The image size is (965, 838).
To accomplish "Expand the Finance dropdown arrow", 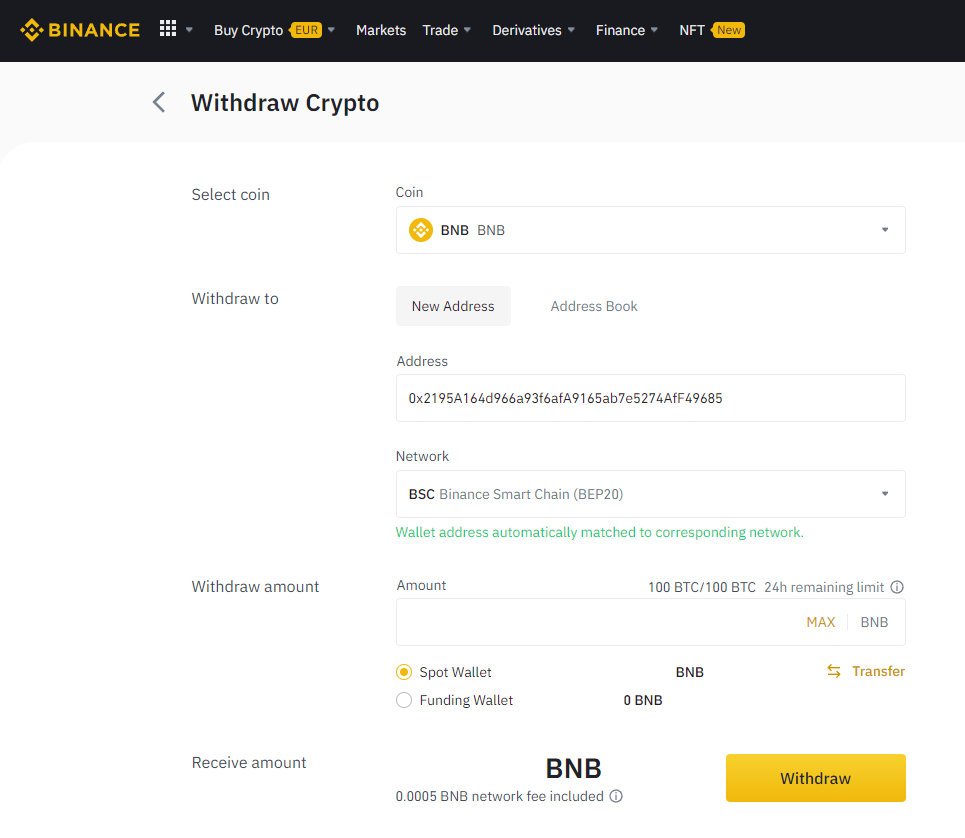I will coord(654,30).
